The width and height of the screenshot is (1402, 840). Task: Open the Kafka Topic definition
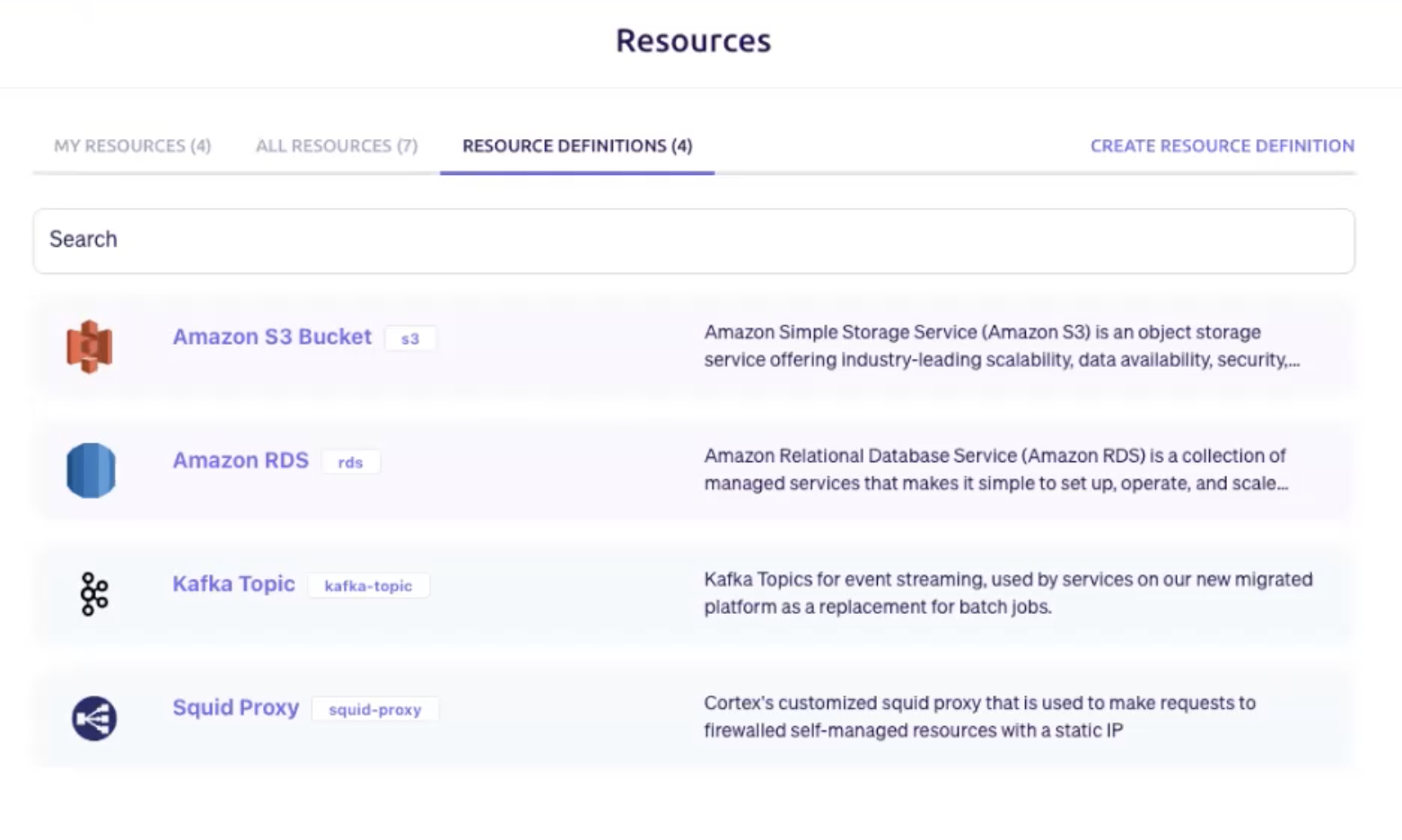pos(233,584)
